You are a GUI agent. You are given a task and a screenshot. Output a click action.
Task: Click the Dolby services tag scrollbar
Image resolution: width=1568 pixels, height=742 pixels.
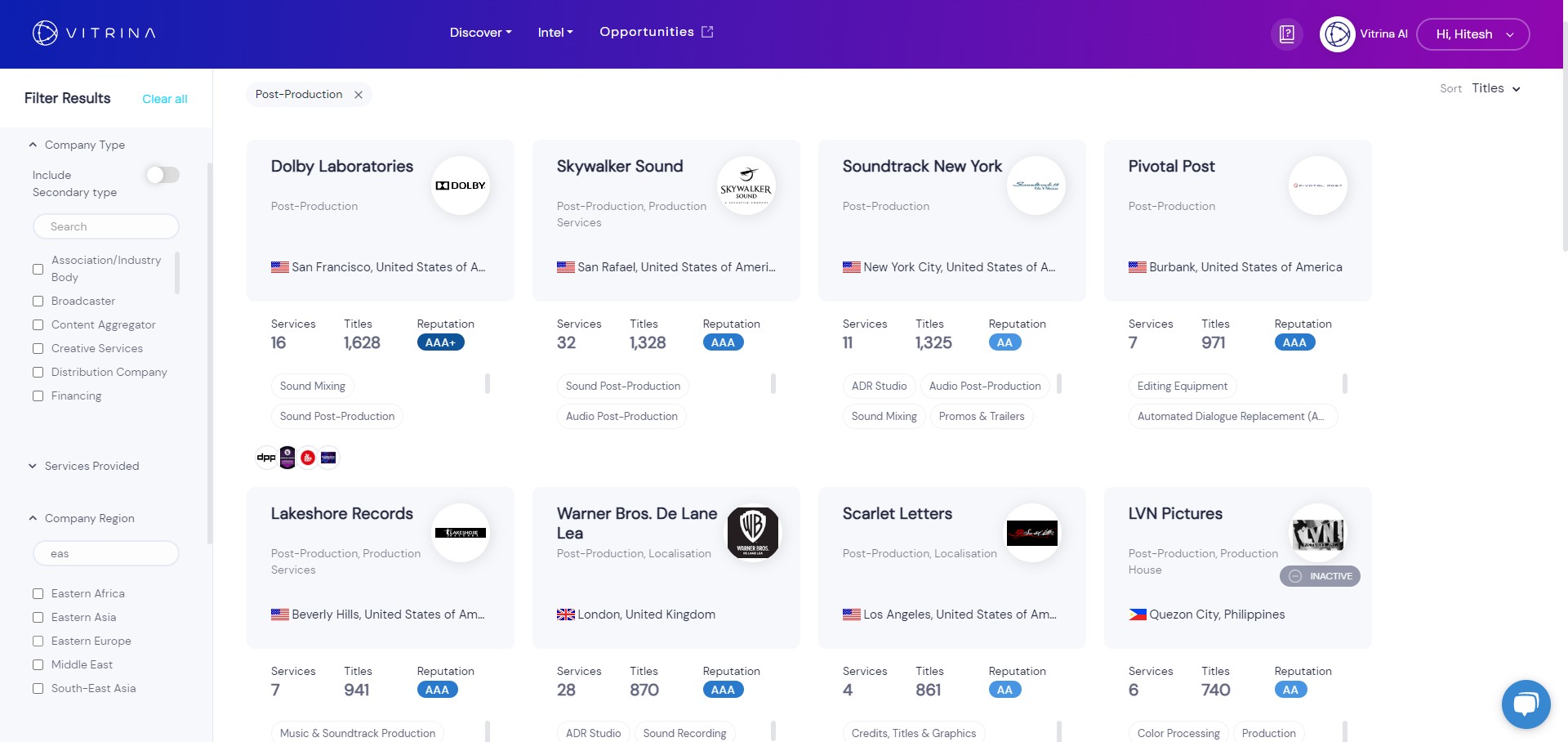pos(488,383)
